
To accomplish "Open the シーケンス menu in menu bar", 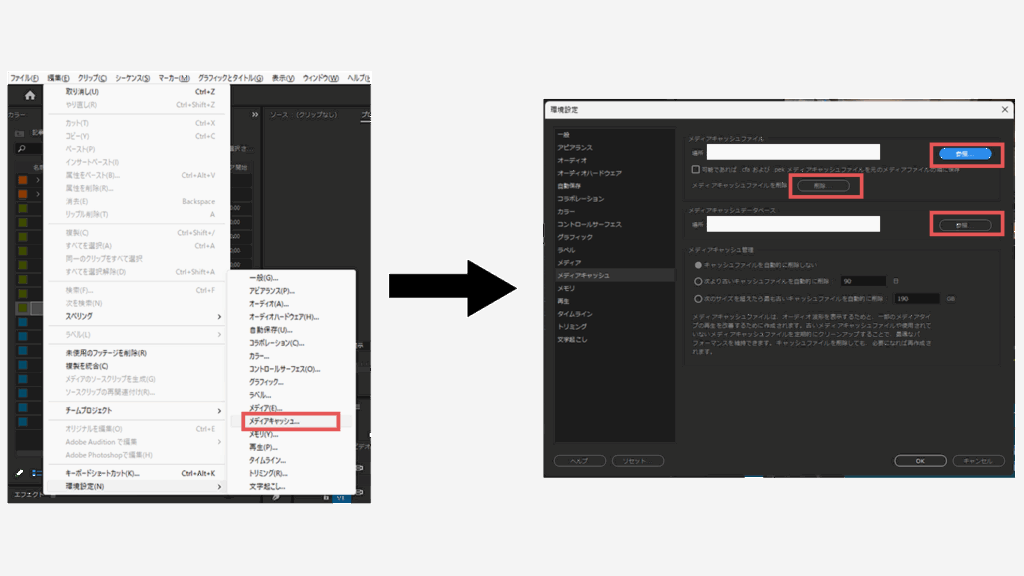I will point(132,78).
